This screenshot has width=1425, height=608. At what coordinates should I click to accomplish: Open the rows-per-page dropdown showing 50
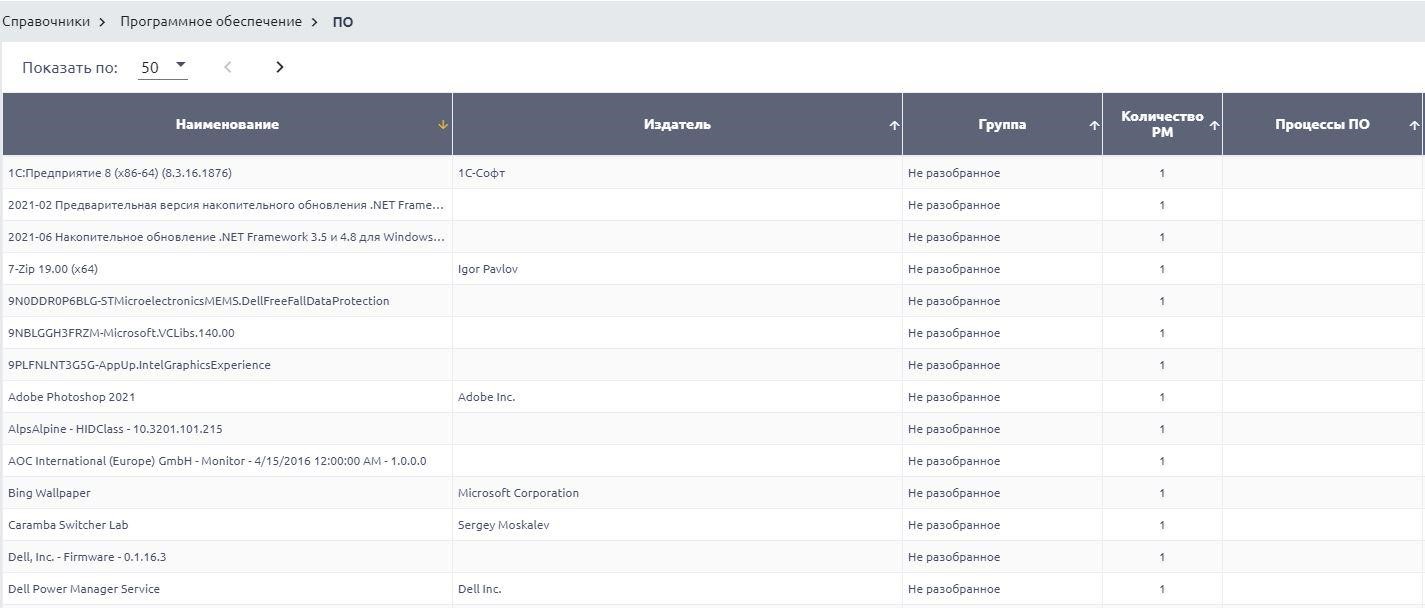click(x=163, y=68)
